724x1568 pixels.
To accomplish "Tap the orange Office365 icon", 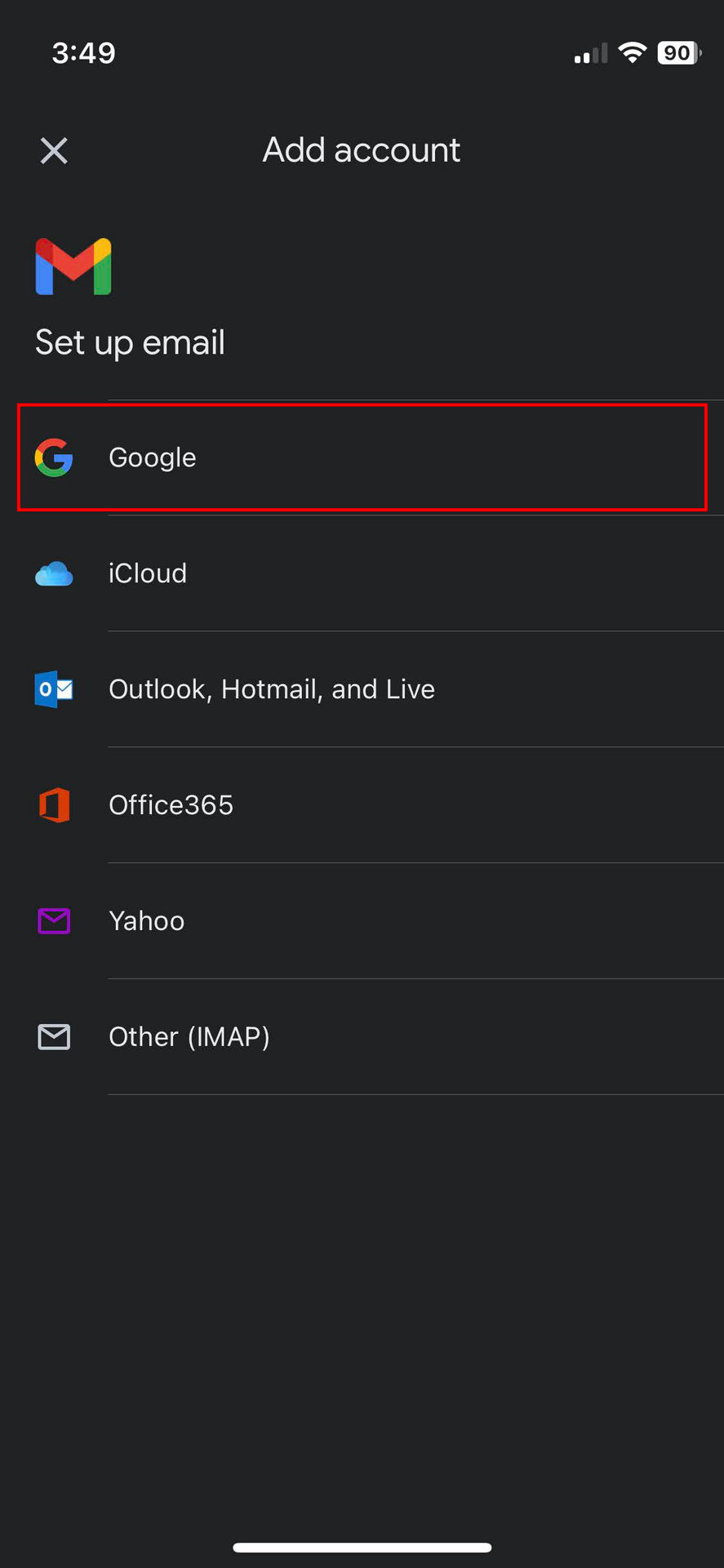I will [x=54, y=805].
